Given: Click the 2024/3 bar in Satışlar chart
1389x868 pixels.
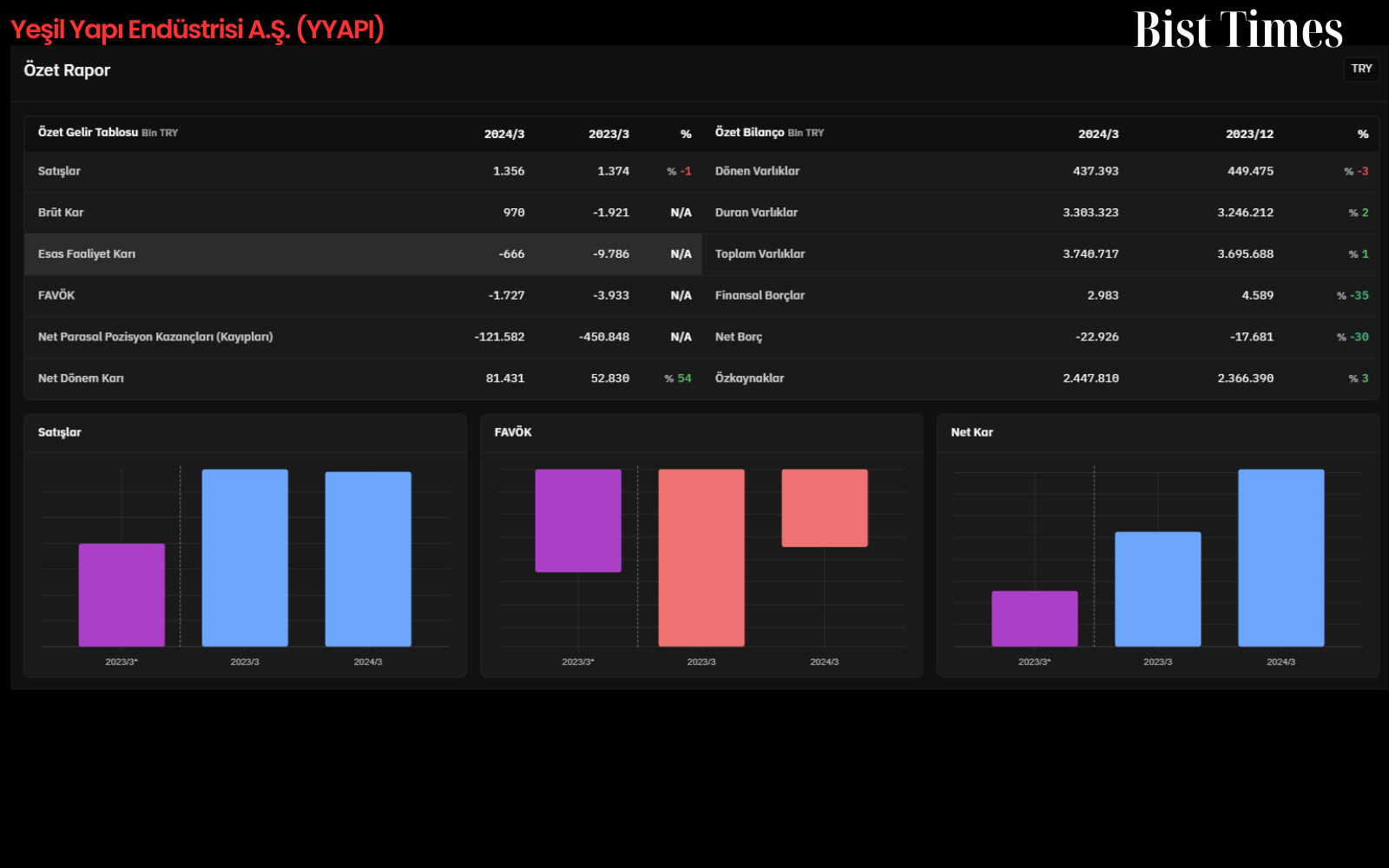Looking at the screenshot, I should pyautogui.click(x=368, y=559).
